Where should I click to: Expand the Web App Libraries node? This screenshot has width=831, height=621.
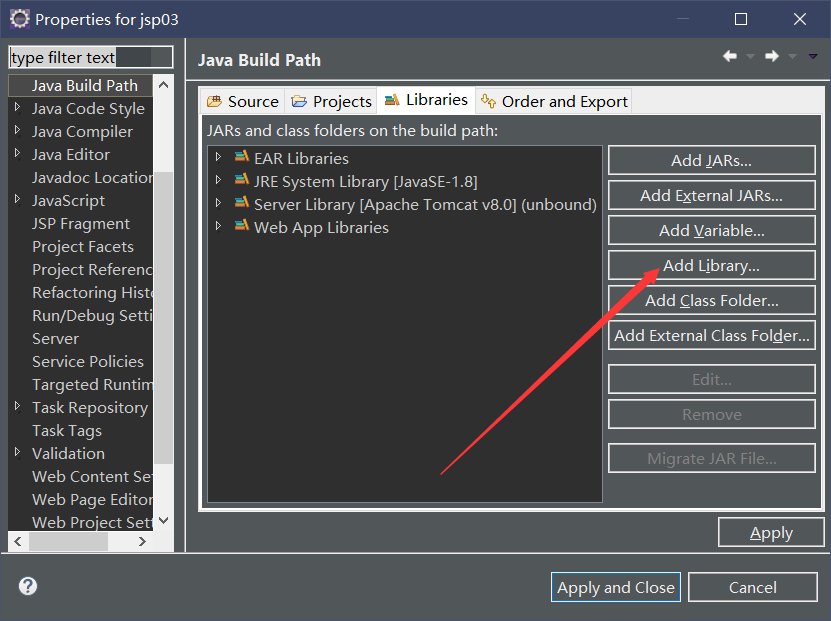click(x=218, y=226)
